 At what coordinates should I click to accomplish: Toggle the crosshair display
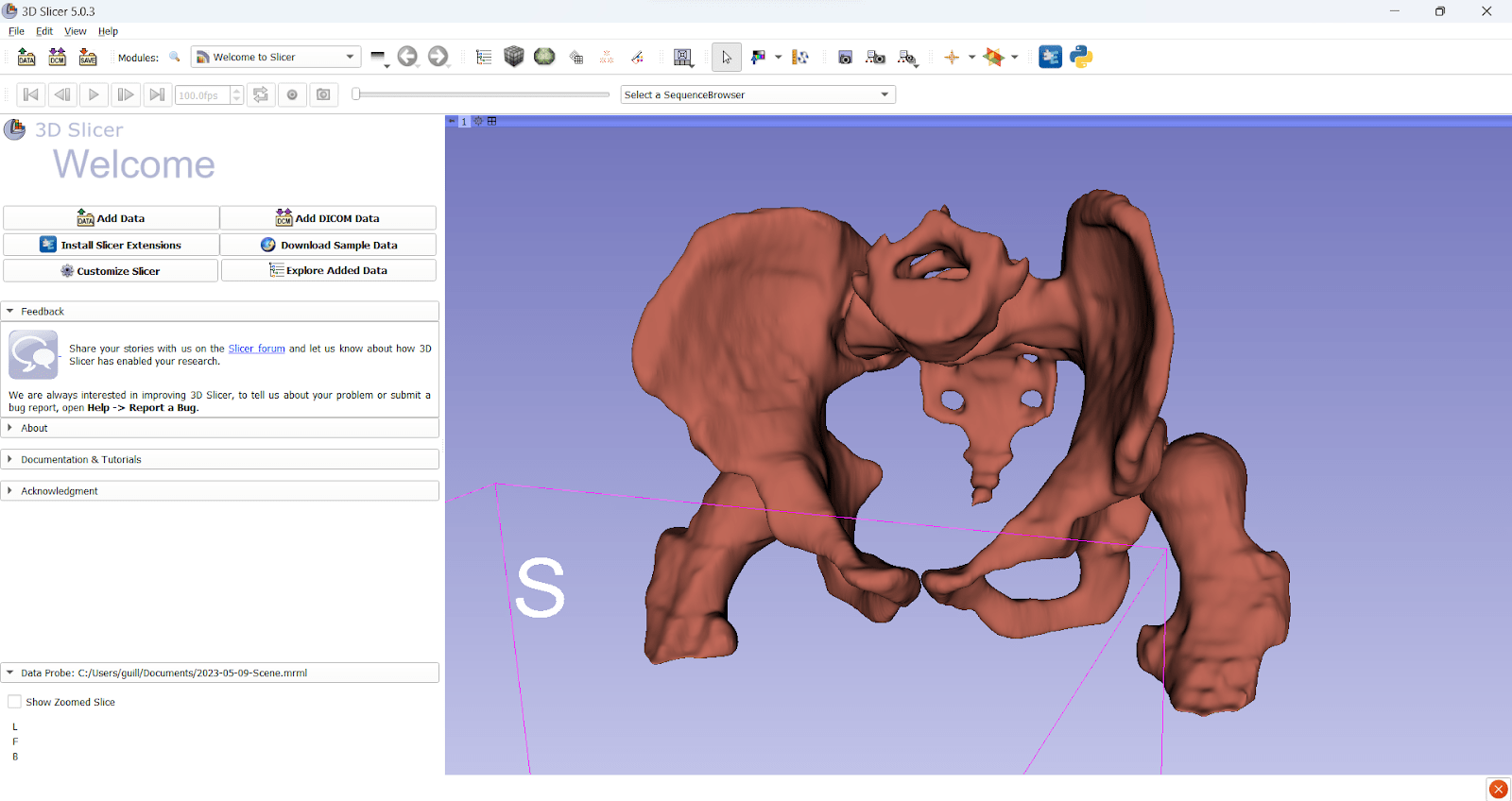coord(952,58)
